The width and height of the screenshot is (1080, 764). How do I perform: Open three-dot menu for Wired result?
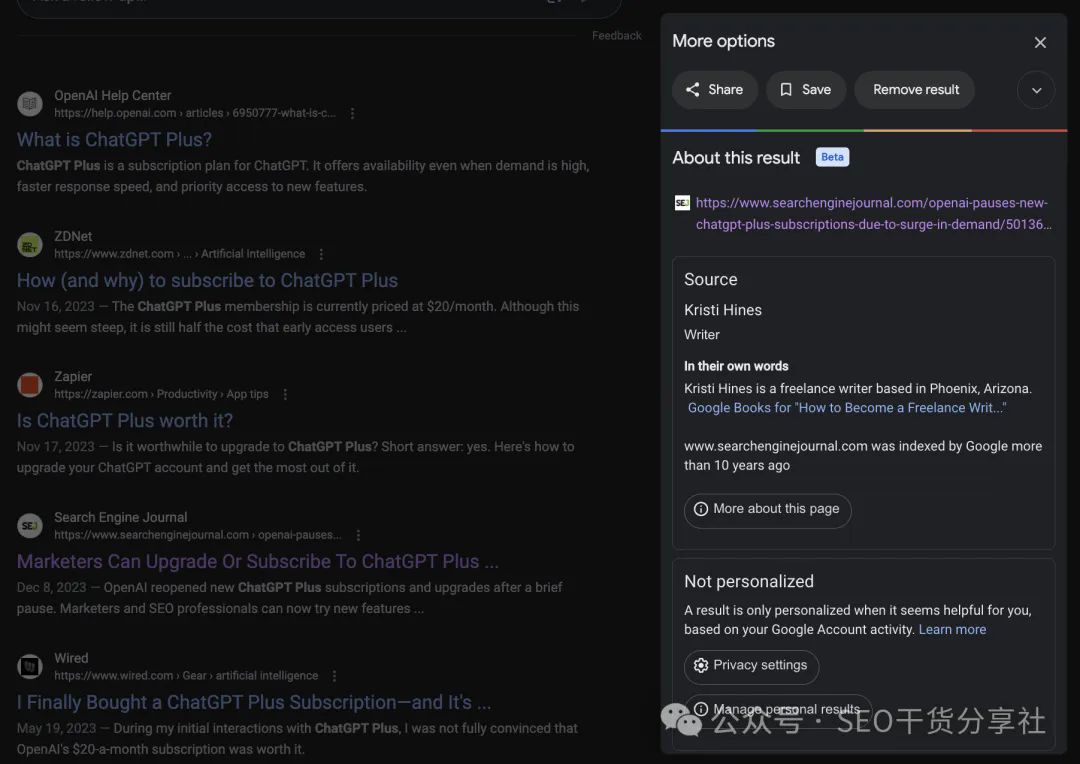point(334,677)
